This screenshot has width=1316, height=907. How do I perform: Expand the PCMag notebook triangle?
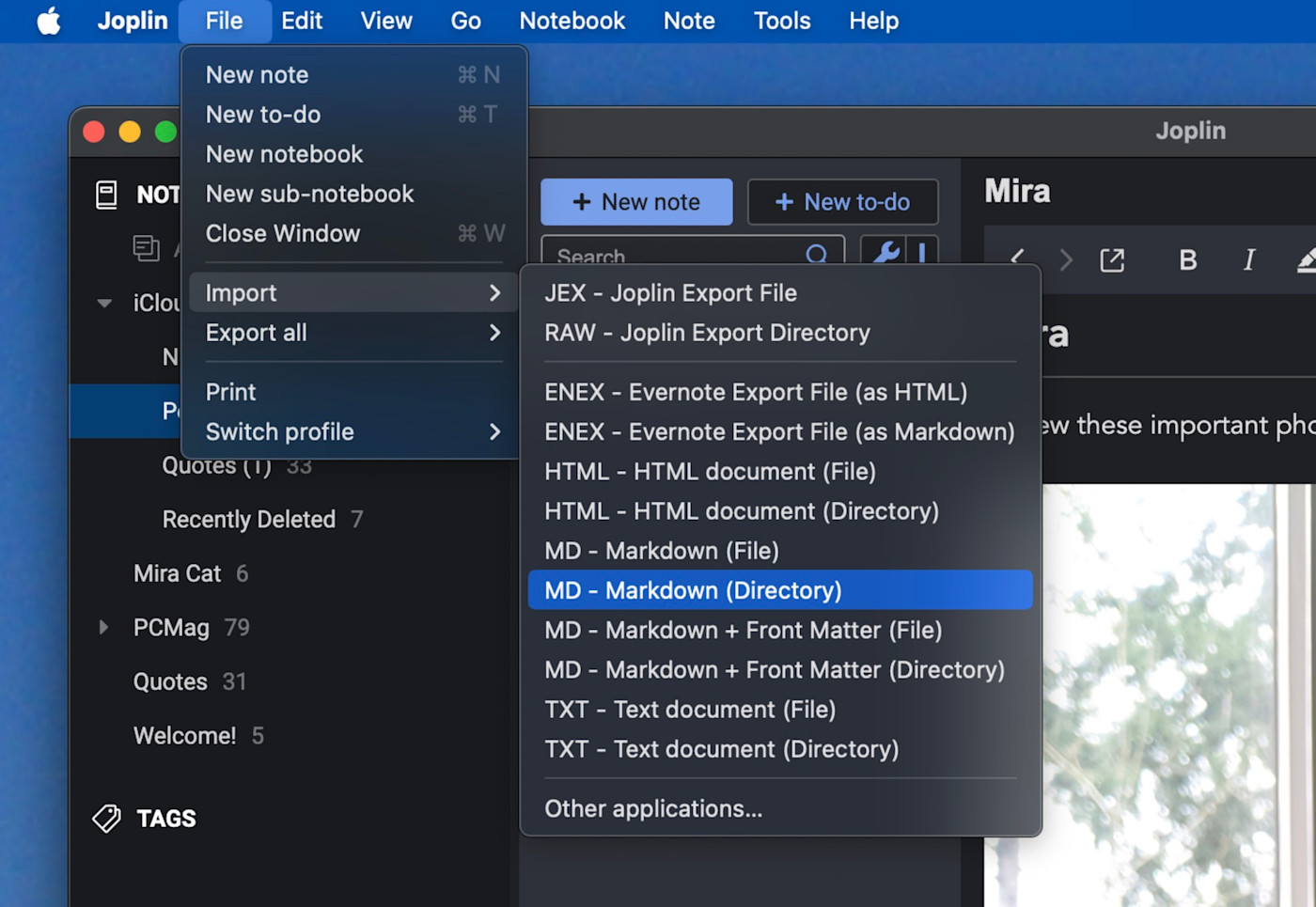coord(103,627)
